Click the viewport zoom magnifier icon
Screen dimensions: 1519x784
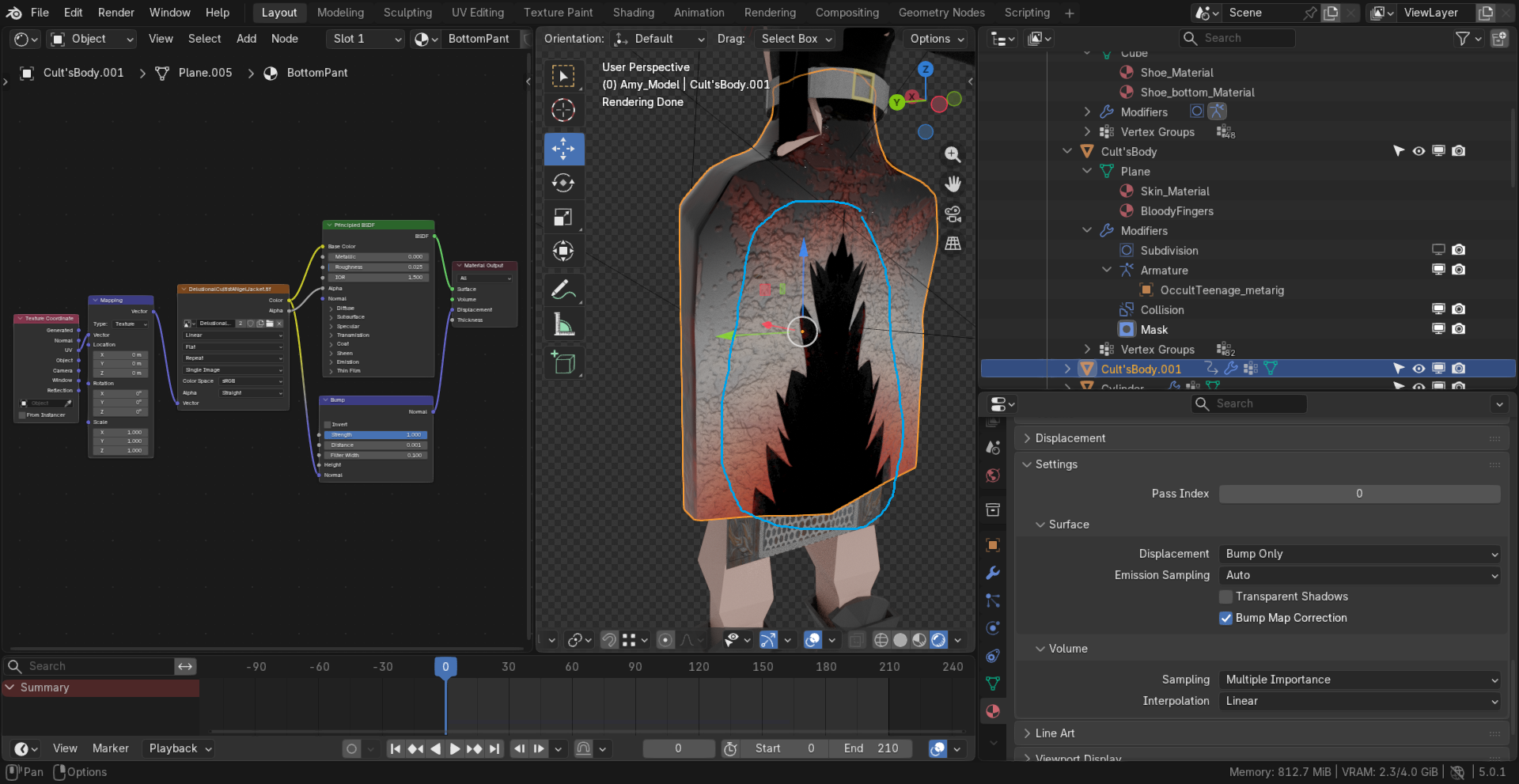tap(953, 155)
